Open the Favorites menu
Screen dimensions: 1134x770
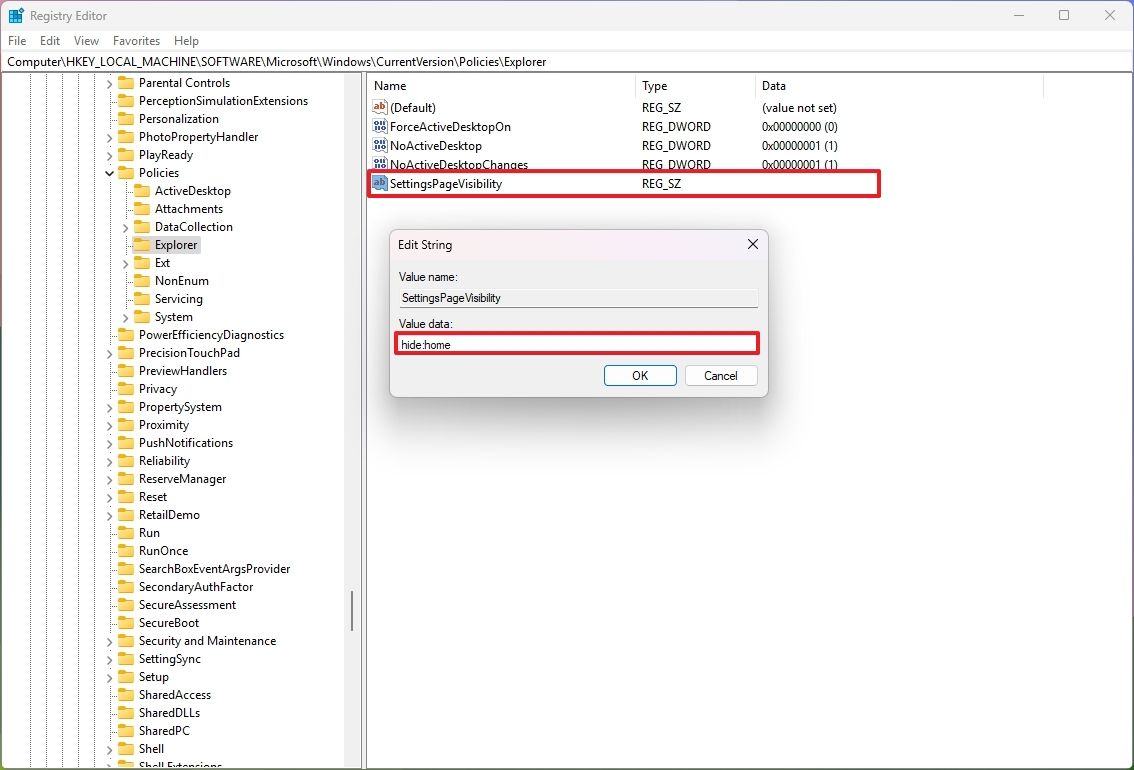[x=136, y=41]
